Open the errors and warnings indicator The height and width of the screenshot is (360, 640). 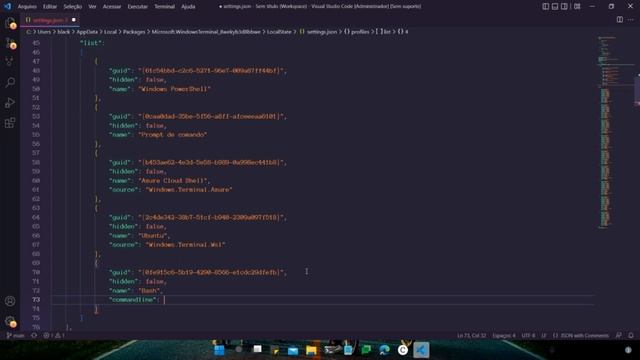tap(54, 336)
